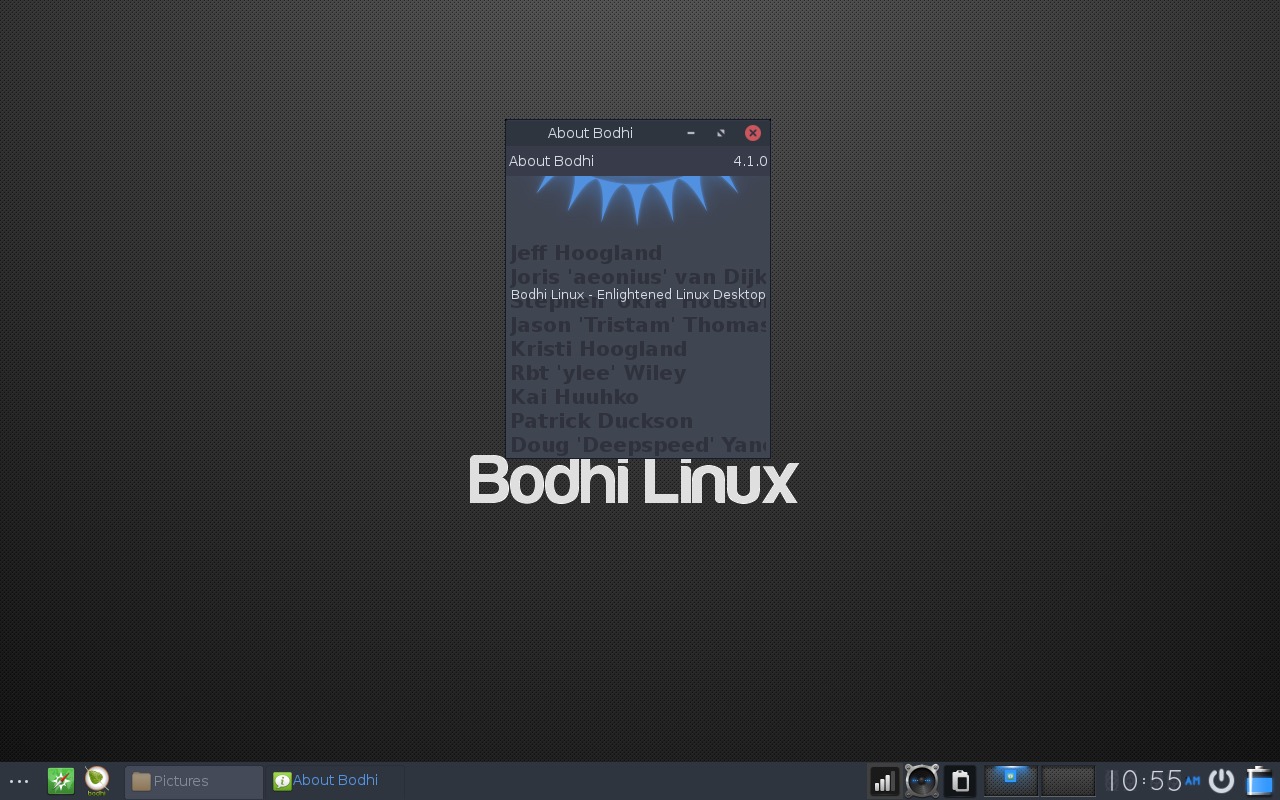Screen dimensions: 1280x800
Task: Click the network signal strength indicator
Action: [x=884, y=781]
